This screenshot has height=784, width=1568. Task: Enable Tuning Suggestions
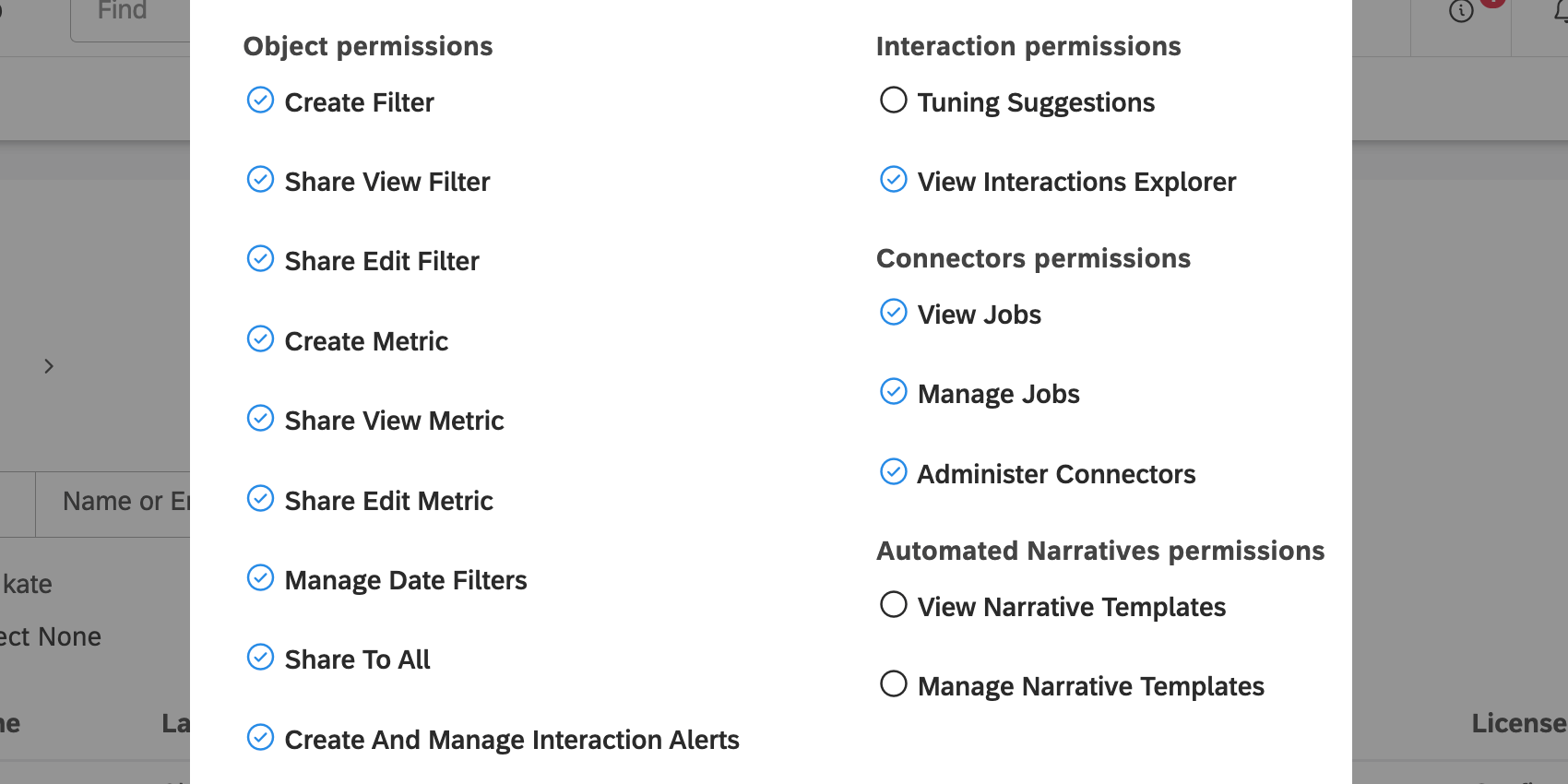click(893, 100)
